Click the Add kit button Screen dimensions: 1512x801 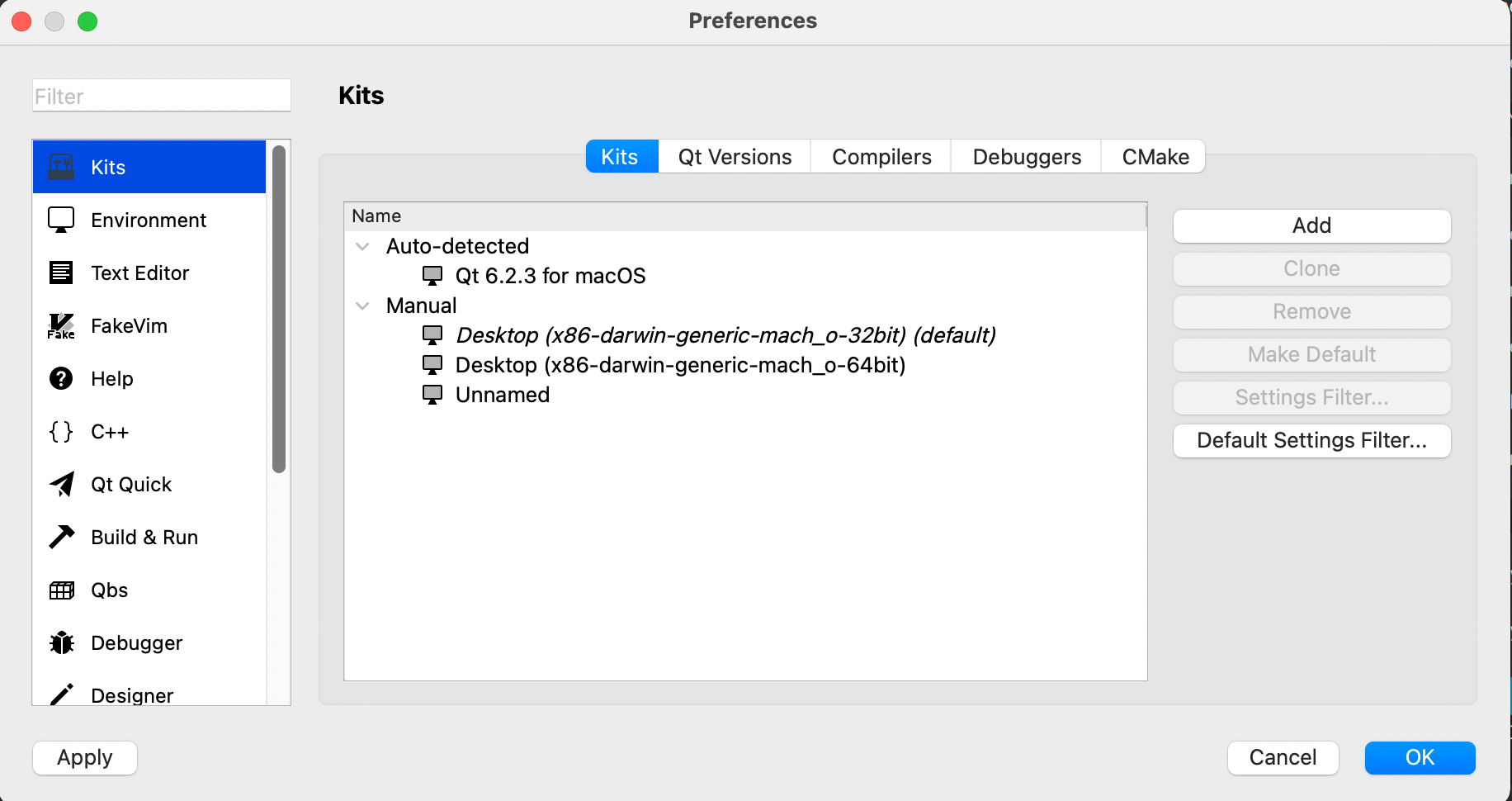1311,226
